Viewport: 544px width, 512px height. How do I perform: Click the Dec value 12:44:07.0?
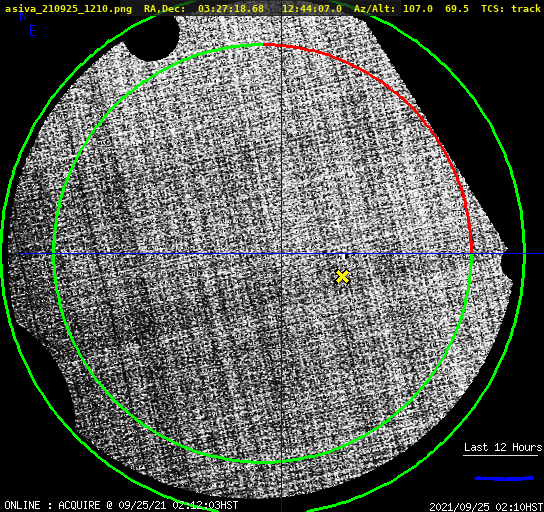(x=312, y=9)
